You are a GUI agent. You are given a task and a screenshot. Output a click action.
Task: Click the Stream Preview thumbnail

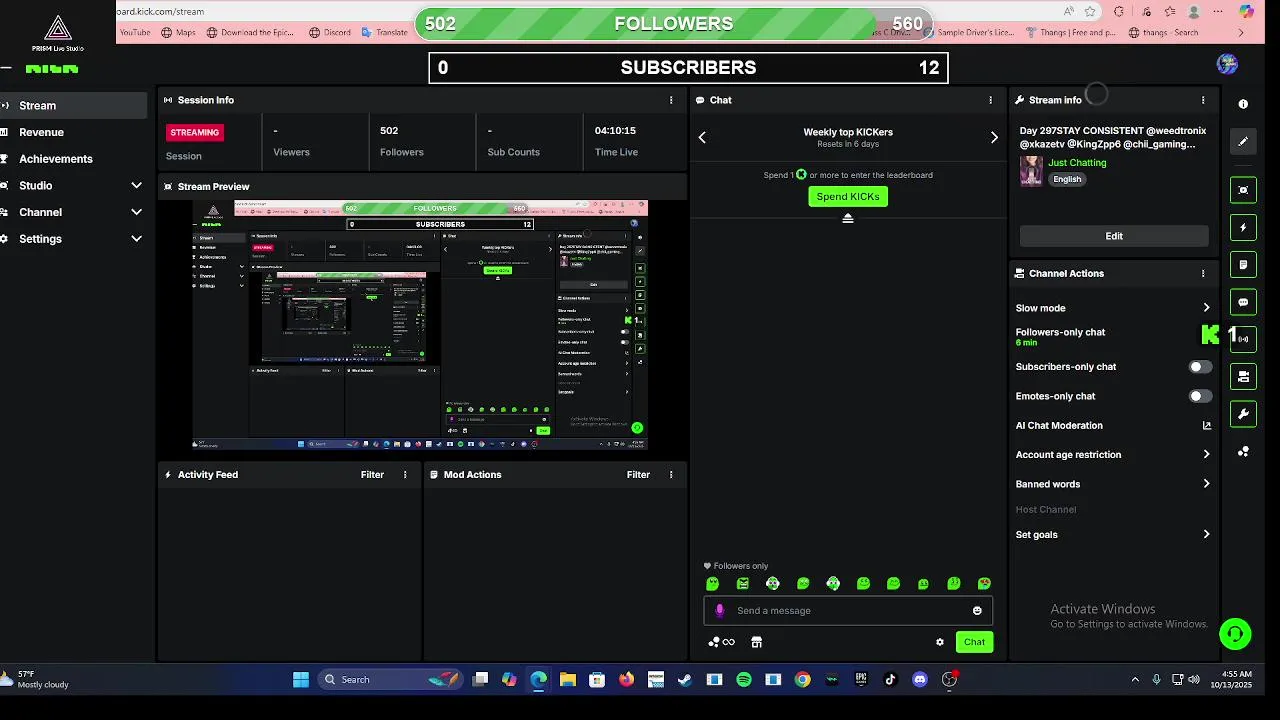pos(420,325)
